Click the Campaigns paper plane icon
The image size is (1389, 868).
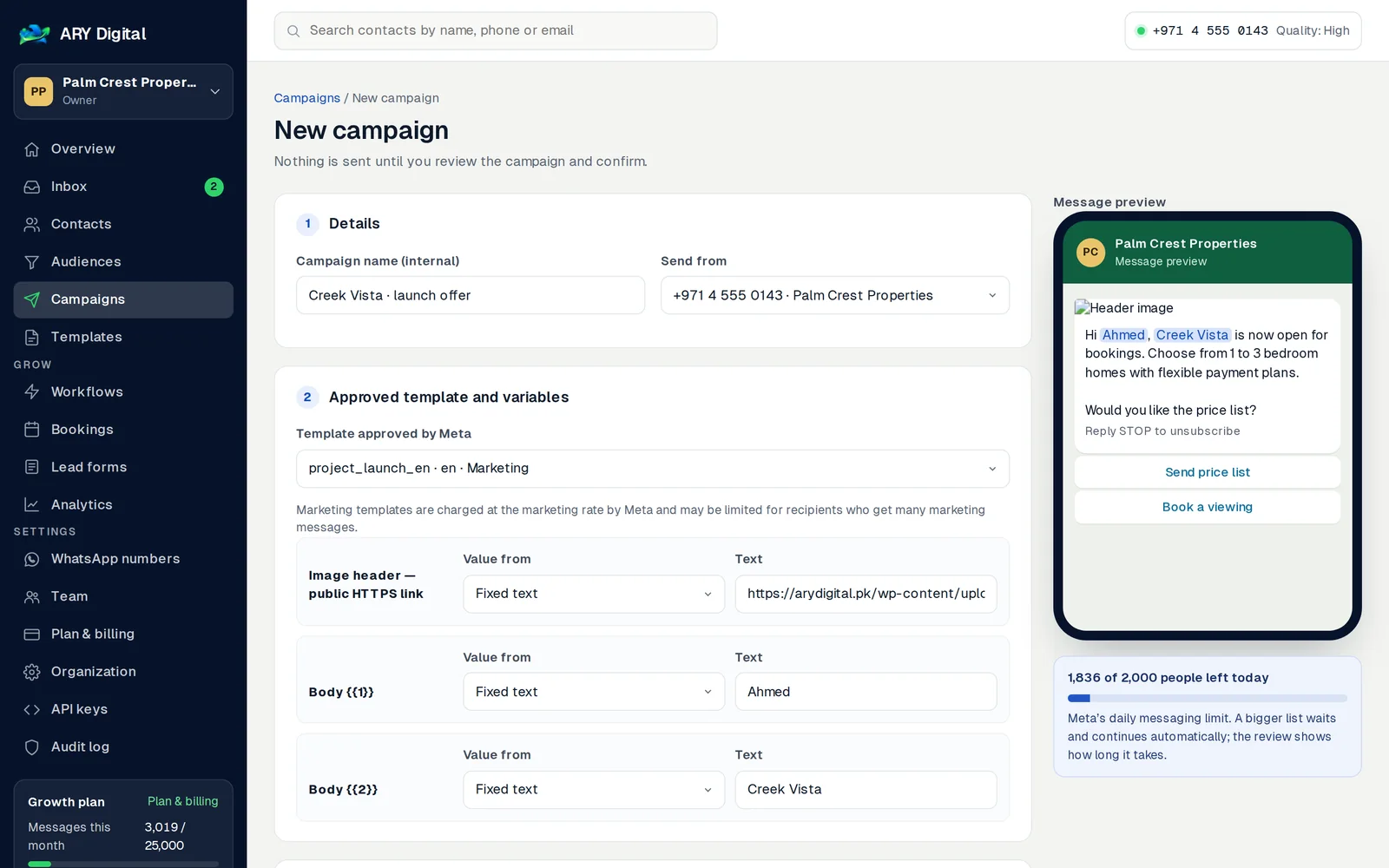click(x=32, y=299)
